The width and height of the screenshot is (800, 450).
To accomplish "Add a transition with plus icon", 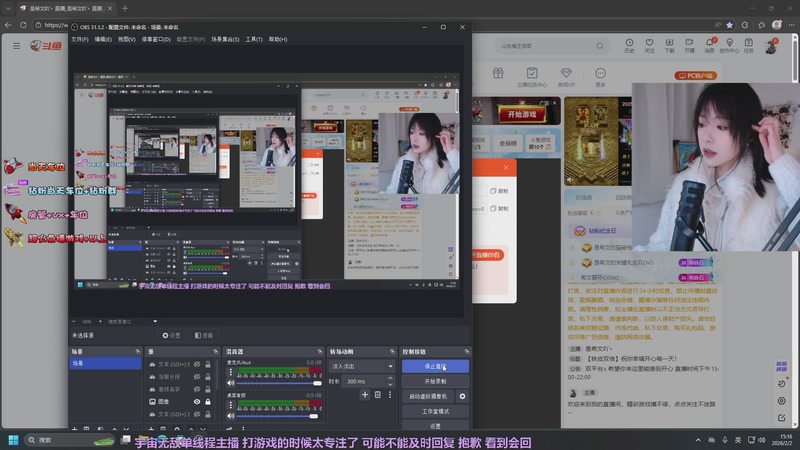I will pyautogui.click(x=365, y=395).
